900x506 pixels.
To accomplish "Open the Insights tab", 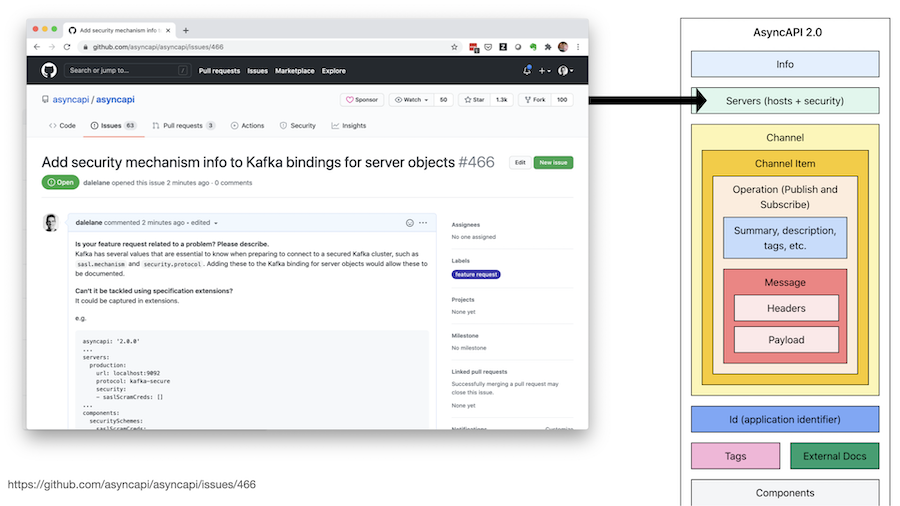I will (x=348, y=126).
